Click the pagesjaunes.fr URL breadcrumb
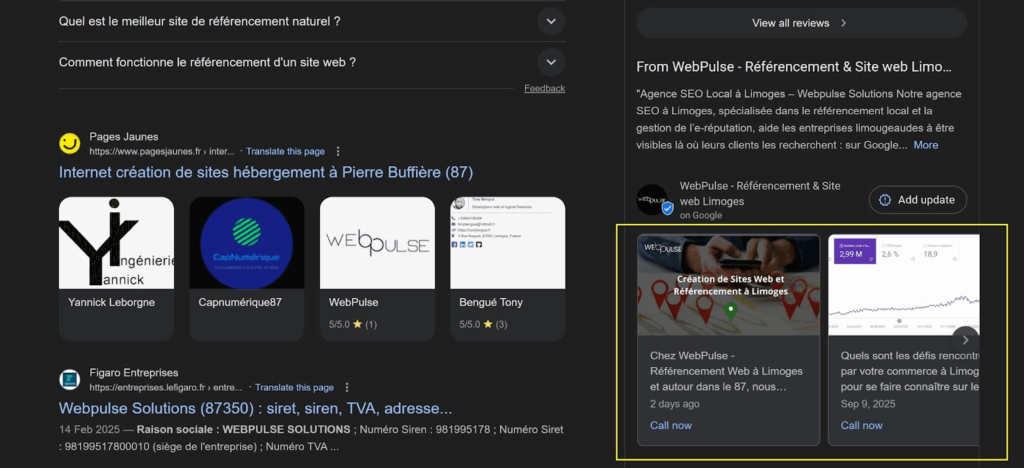The image size is (1024, 468). pyautogui.click(x=162, y=151)
